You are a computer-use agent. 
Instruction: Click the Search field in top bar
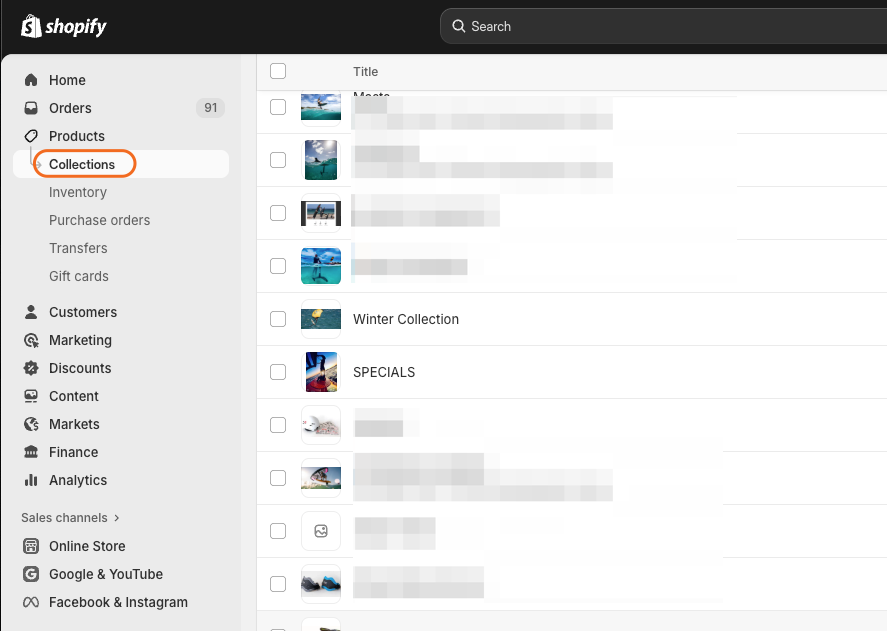(x=660, y=26)
